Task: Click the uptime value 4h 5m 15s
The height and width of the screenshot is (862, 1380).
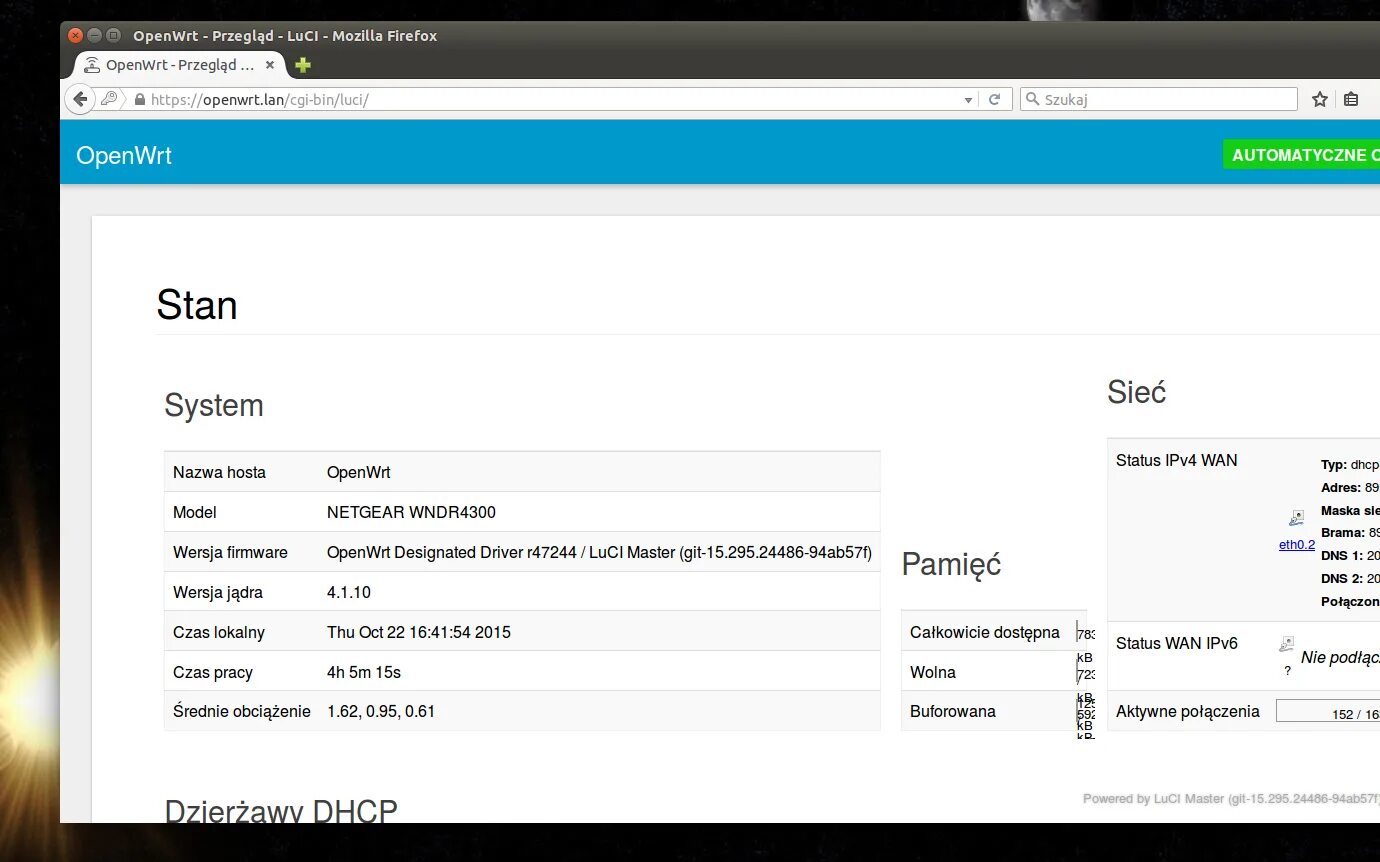Action: click(364, 672)
